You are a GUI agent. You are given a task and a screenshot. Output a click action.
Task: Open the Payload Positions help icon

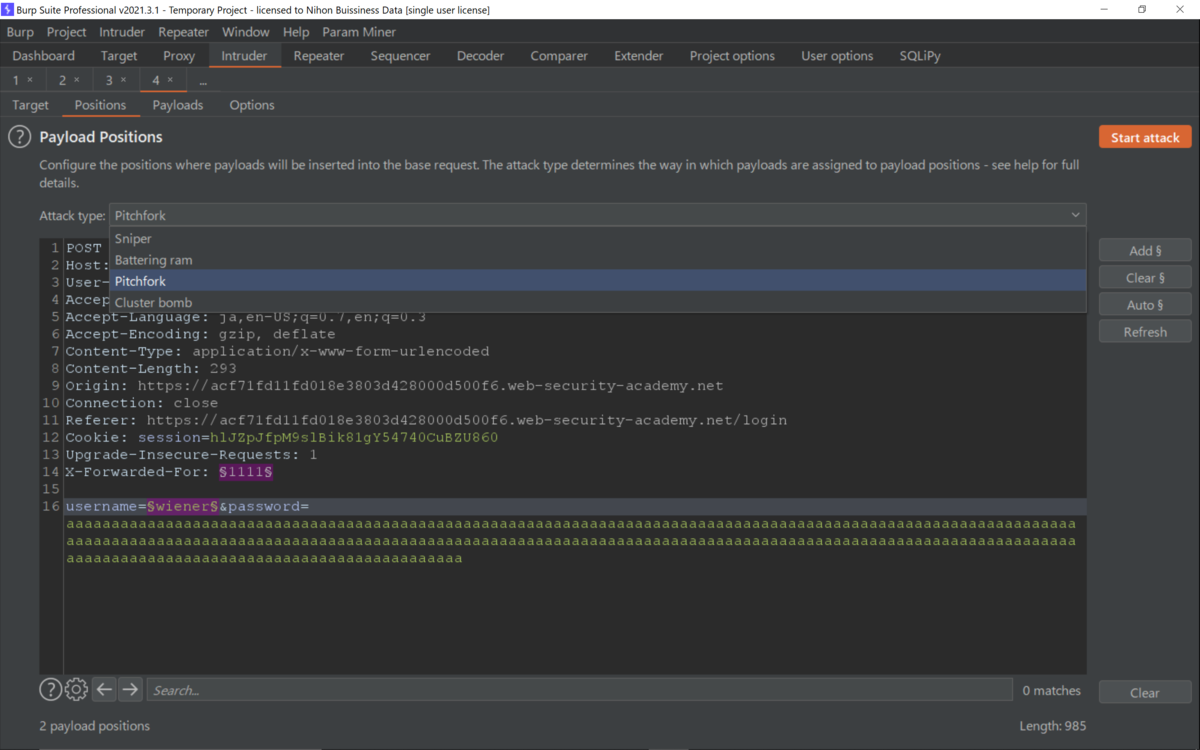20,137
